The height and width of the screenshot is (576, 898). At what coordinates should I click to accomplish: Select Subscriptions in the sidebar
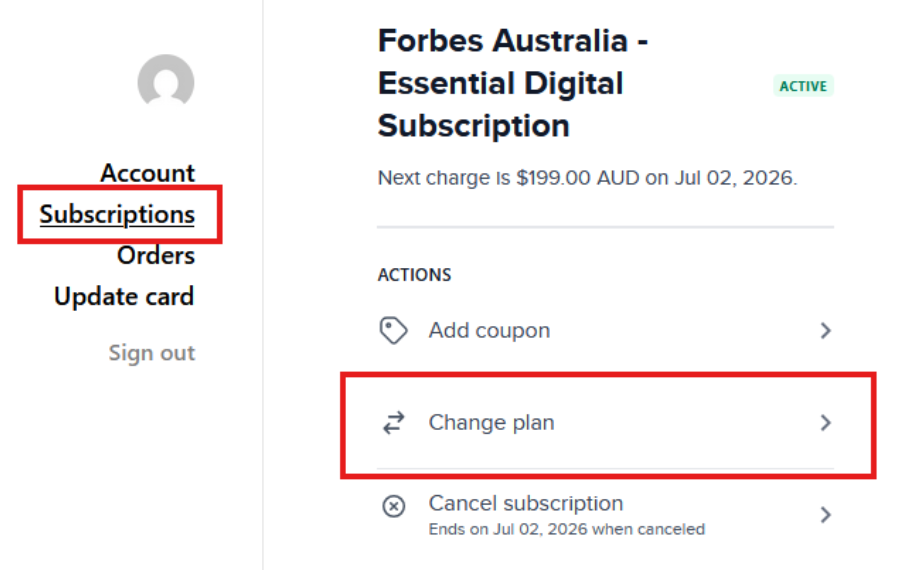[117, 214]
